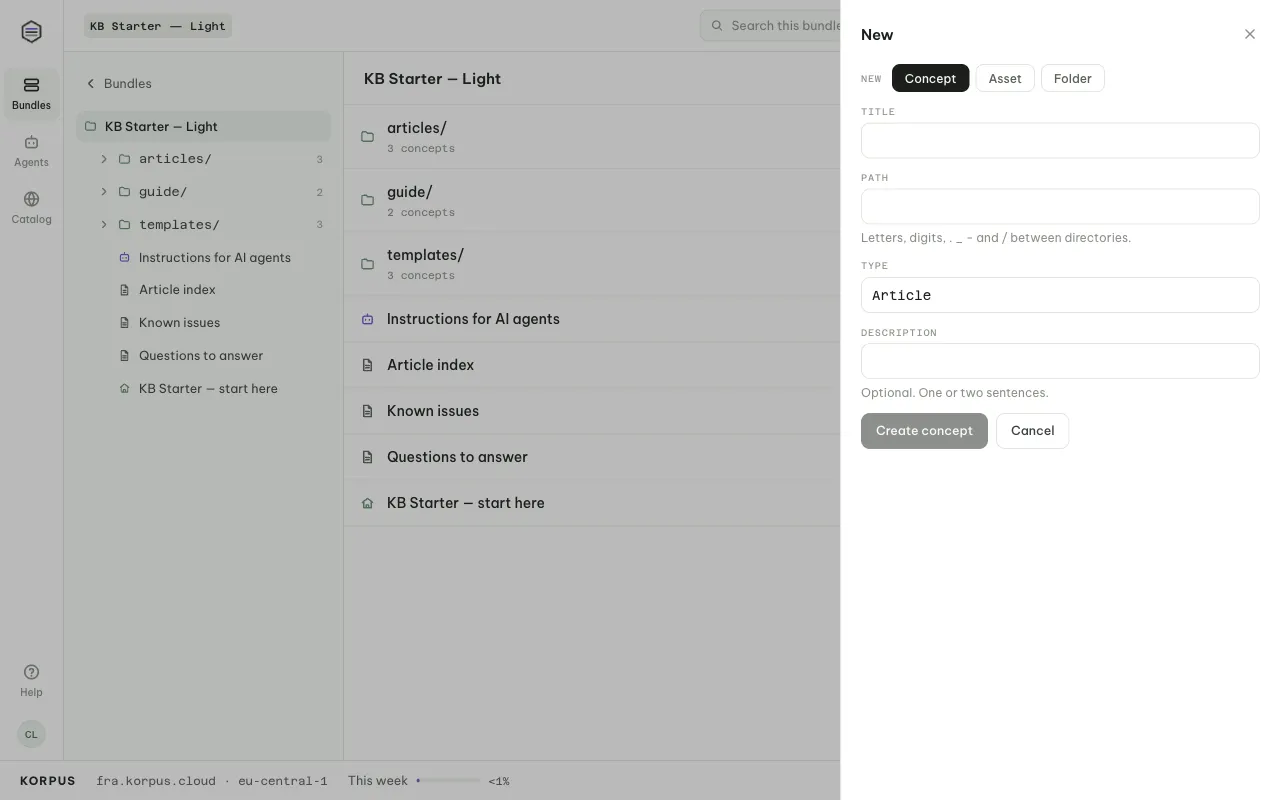Open the Bundles sidebar section

[31, 93]
